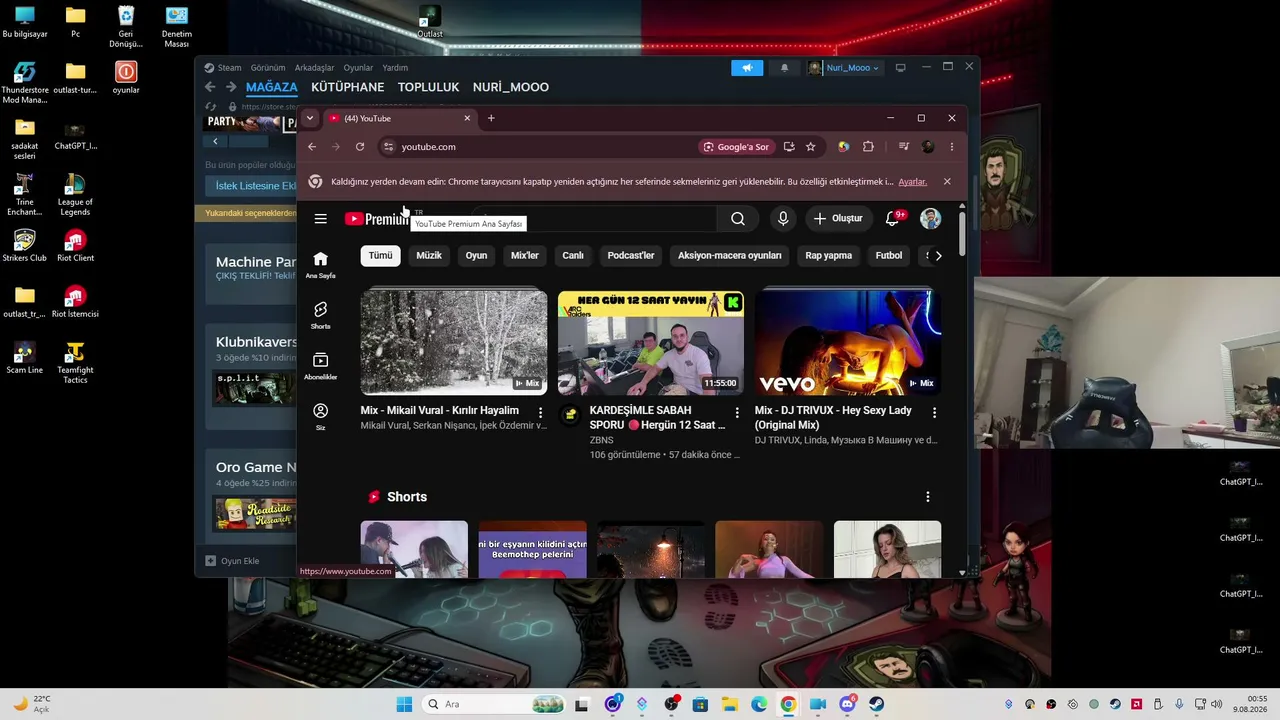The image size is (1280, 720).
Task: Open options for DJ TRIVUX mix video
Action: [934, 412]
